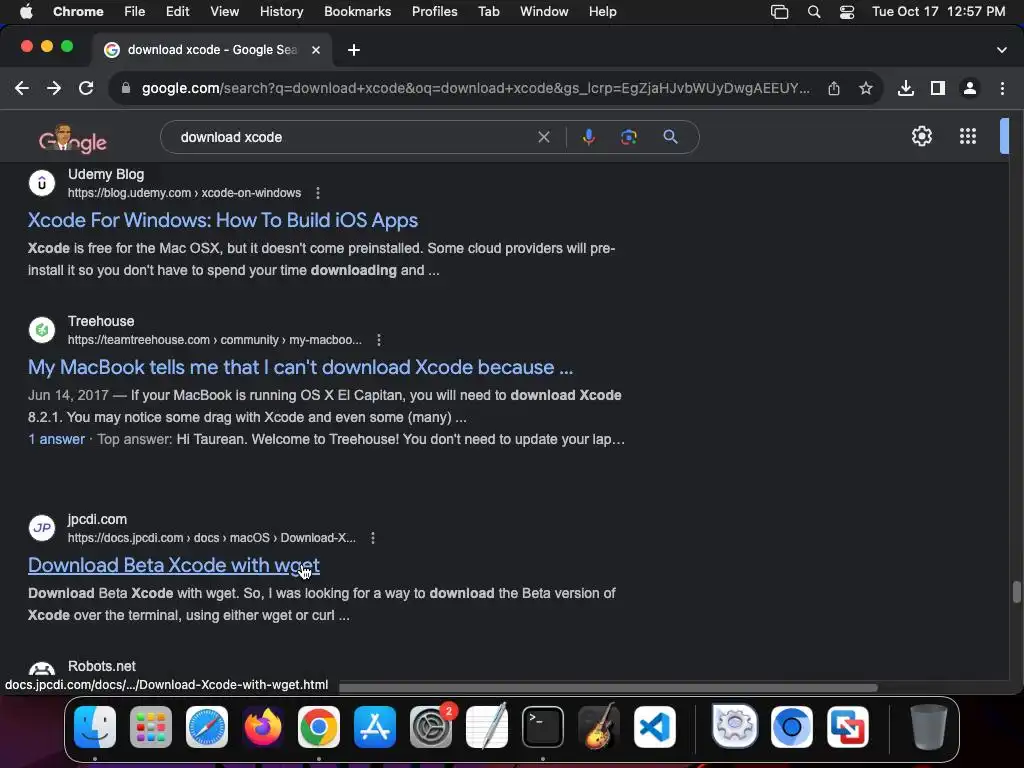1024x768 pixels.
Task: Open more options for Udemy Blog result
Action: (x=318, y=193)
